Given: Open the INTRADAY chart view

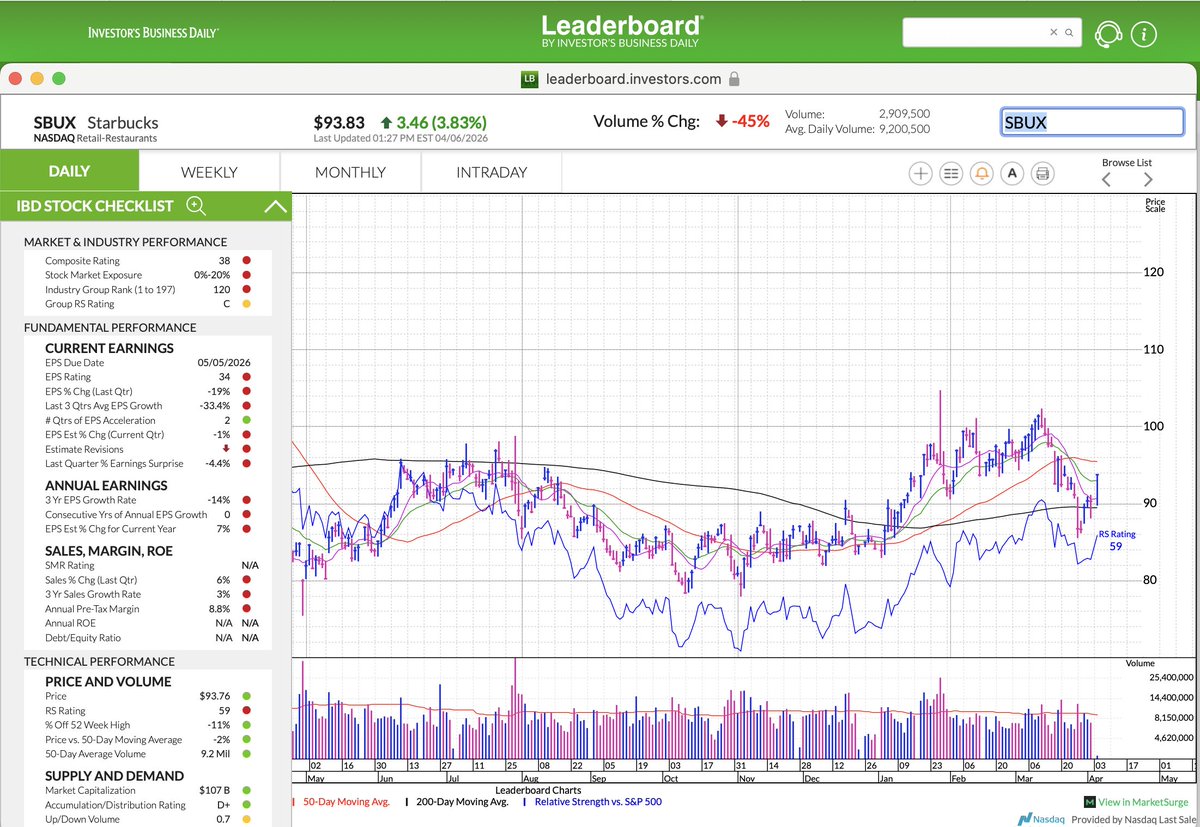Looking at the screenshot, I should coord(491,172).
